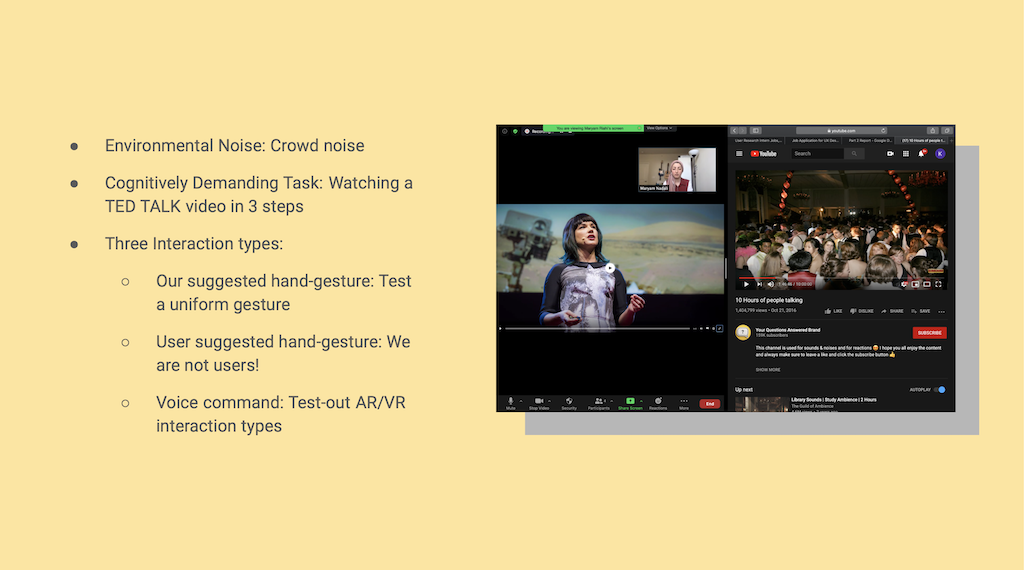Click the red SUBSCRIBE button

pos(929,333)
